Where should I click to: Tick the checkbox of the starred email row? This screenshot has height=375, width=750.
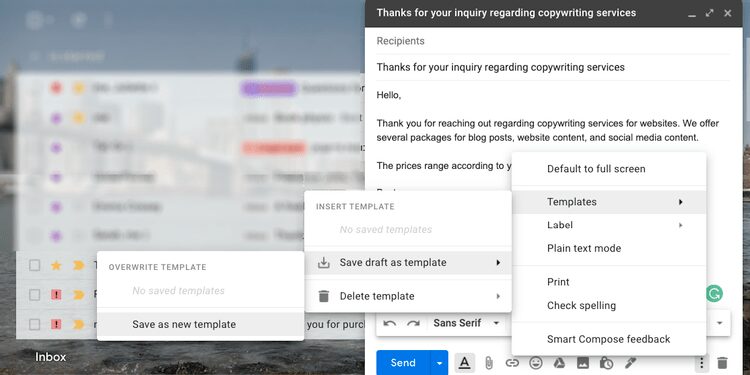click(x=34, y=265)
